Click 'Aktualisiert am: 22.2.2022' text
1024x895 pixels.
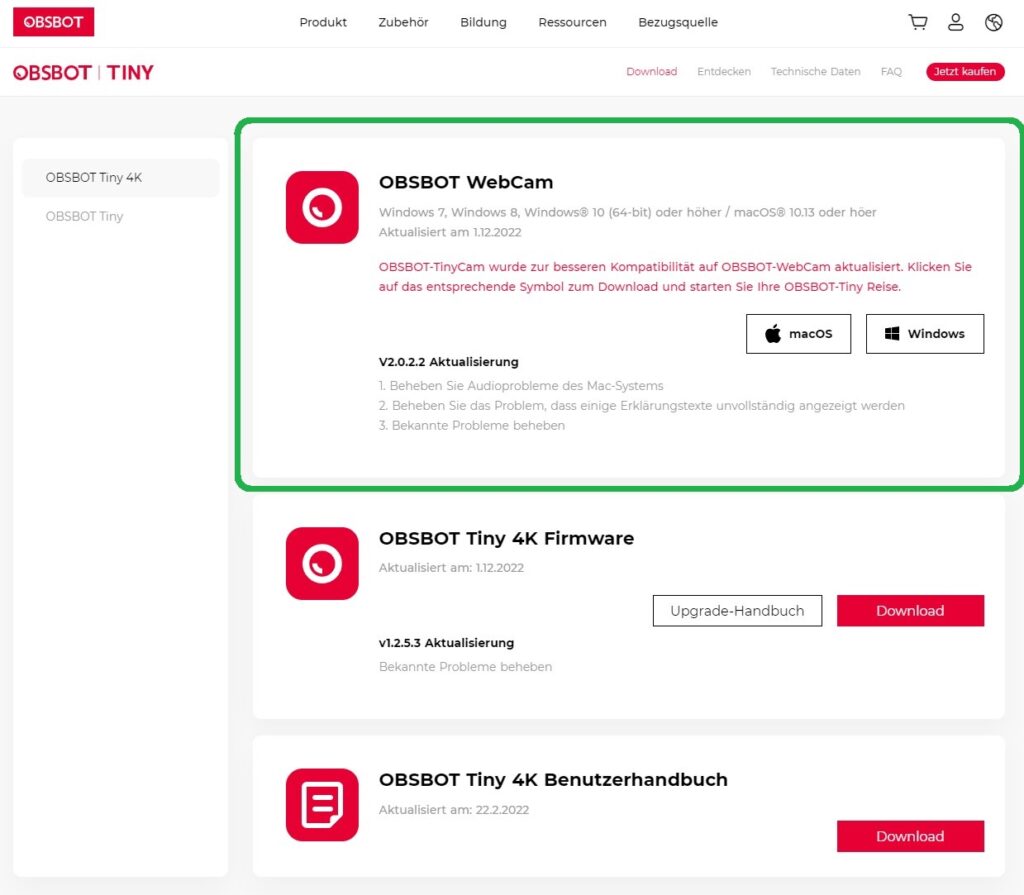454,809
